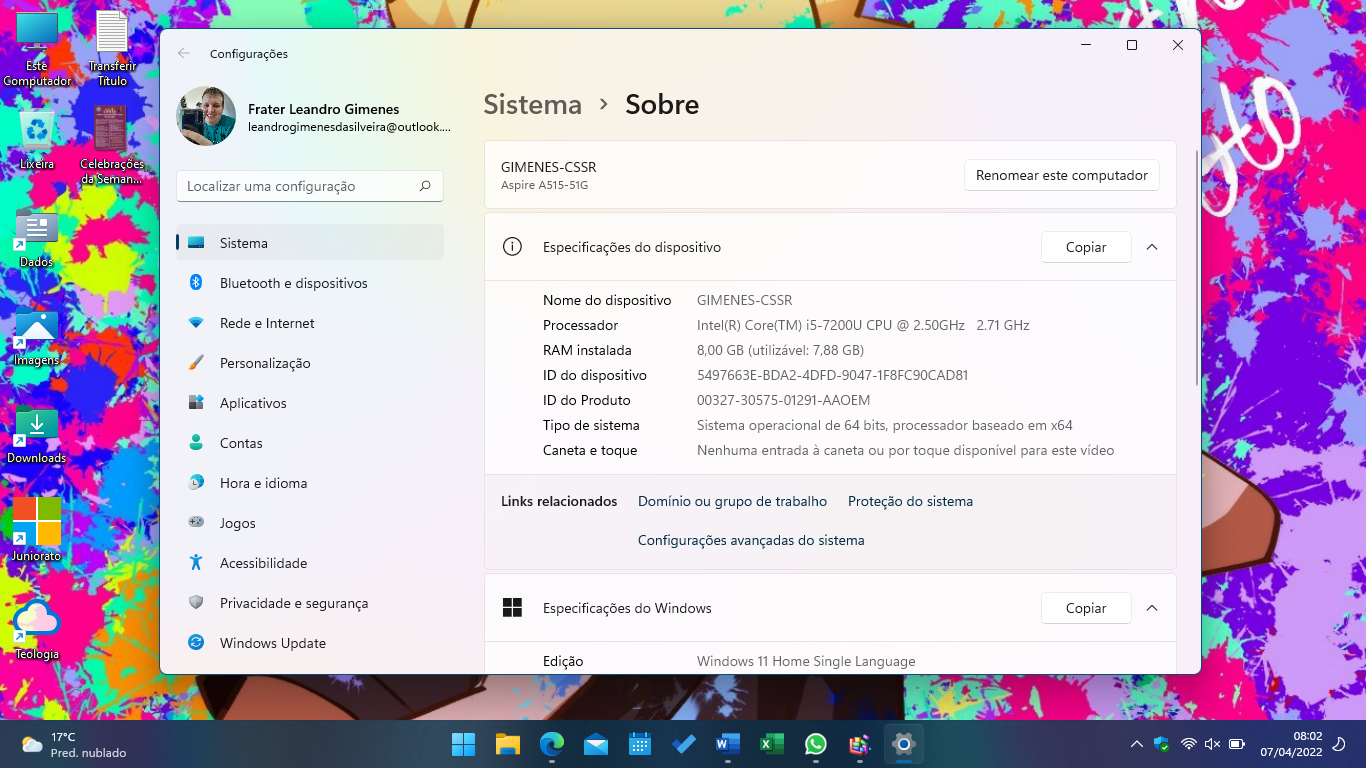Collapse the Especificações do Windows section chevron

point(1152,608)
